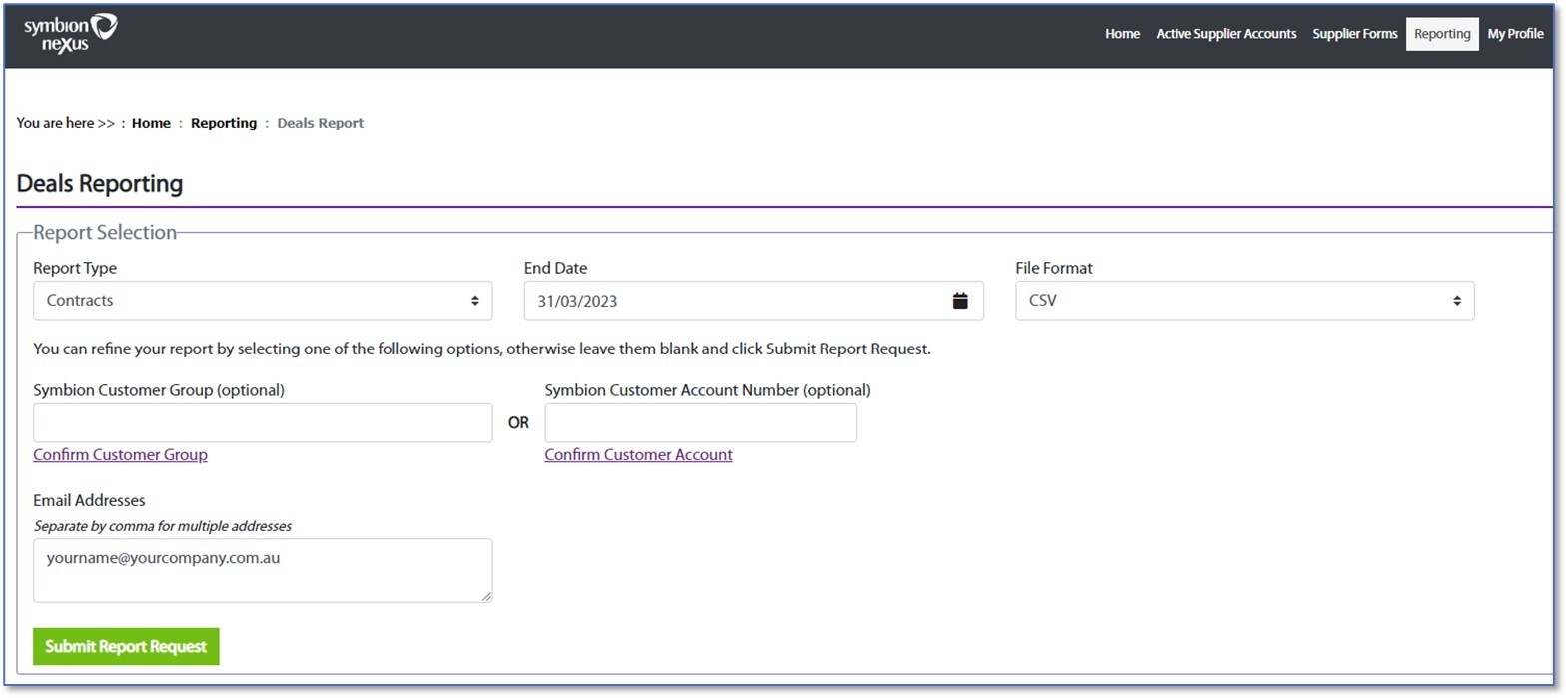Click the Symbion Customer Group (optional) label
1568x698 pixels.
[159, 390]
